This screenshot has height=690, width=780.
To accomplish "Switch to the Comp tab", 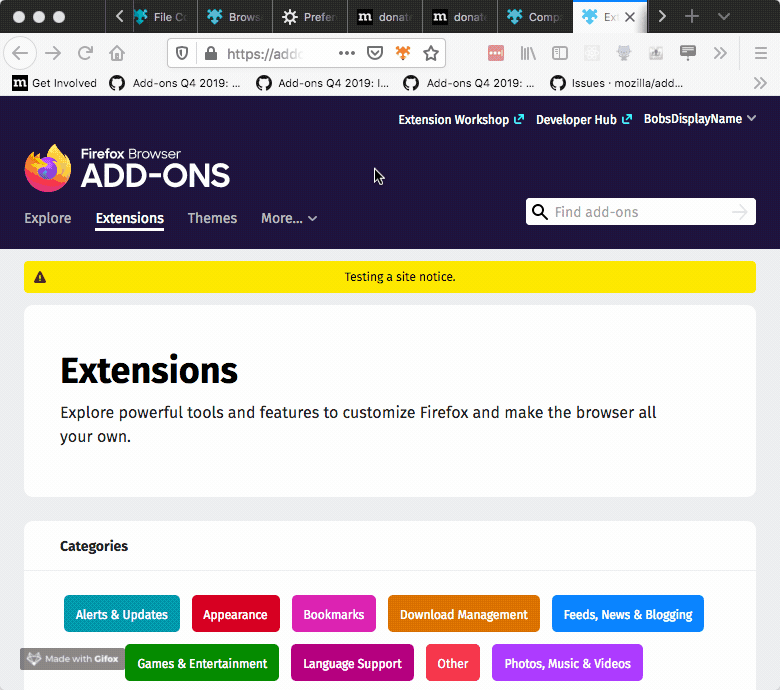I will (x=535, y=17).
